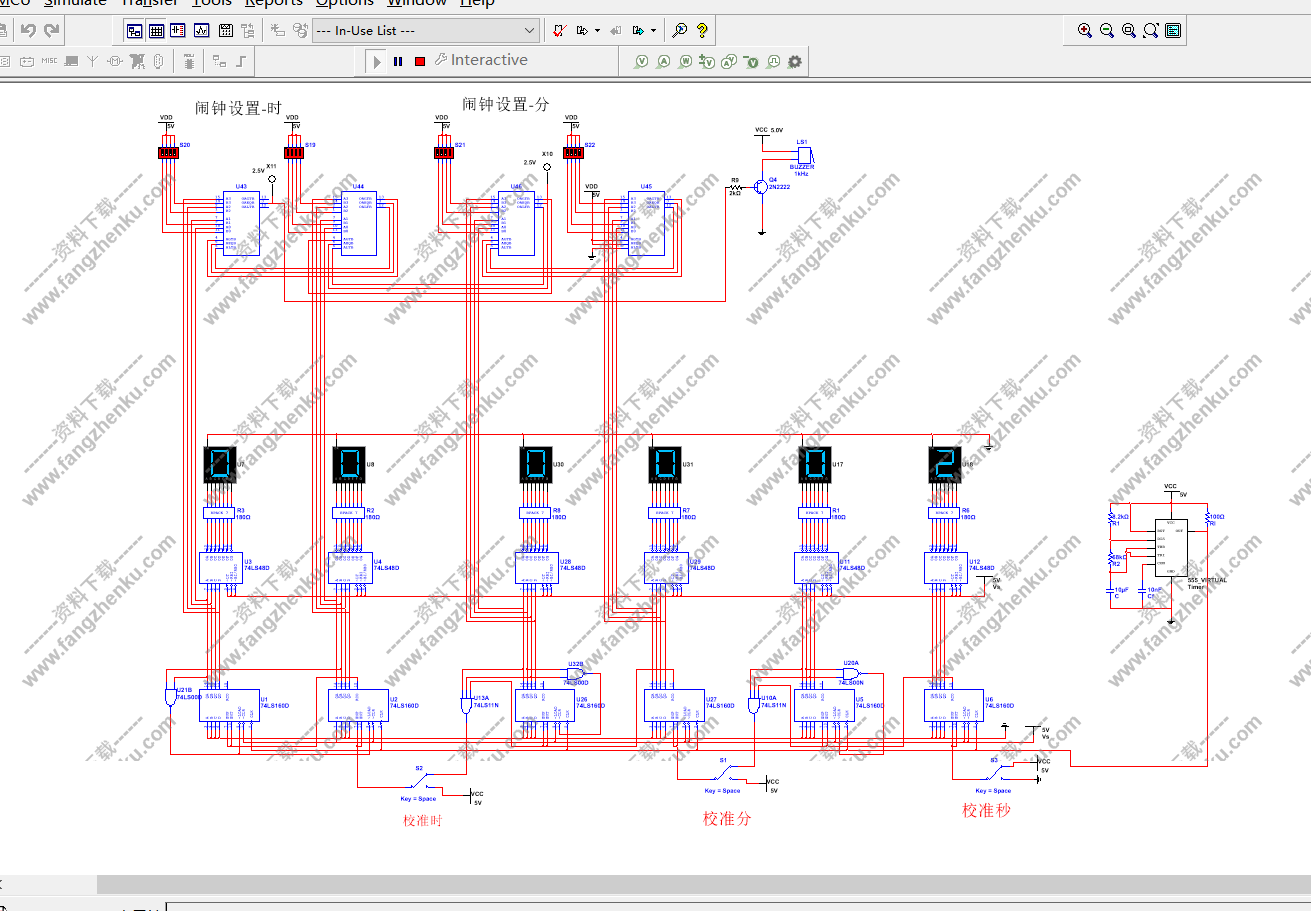Toggle switch S2 for hour calibration

coord(418,782)
